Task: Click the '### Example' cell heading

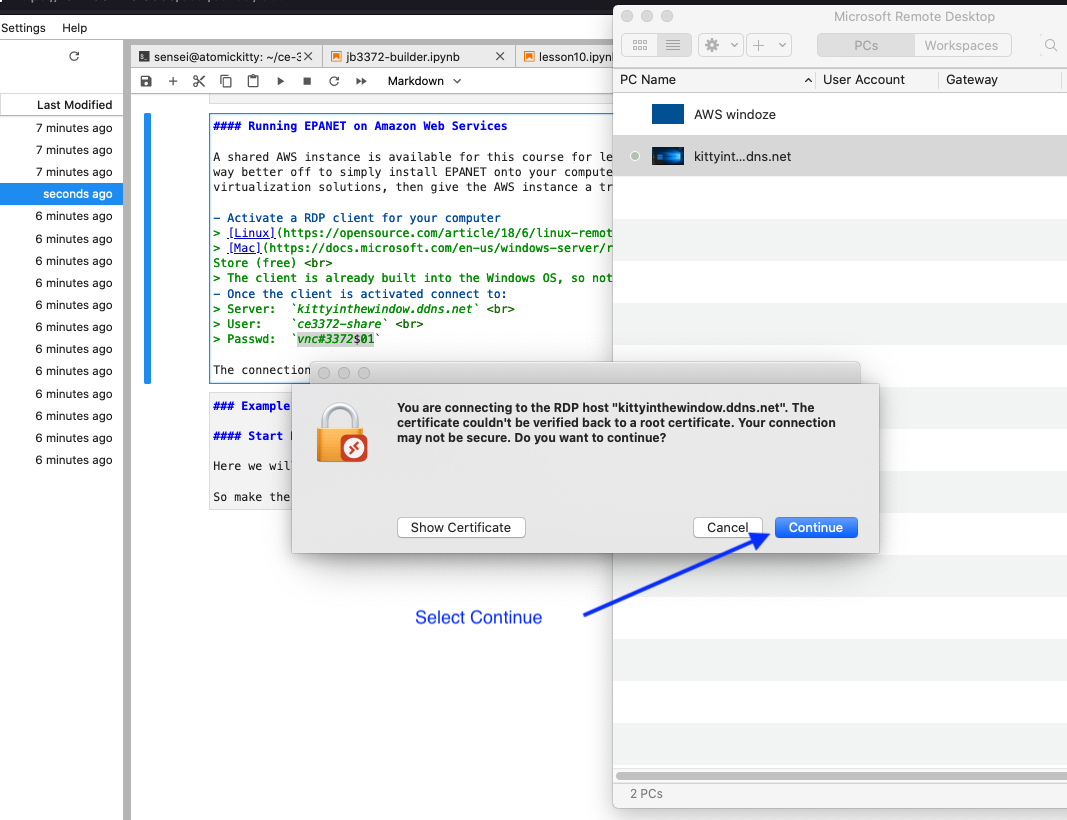Action: (251, 406)
